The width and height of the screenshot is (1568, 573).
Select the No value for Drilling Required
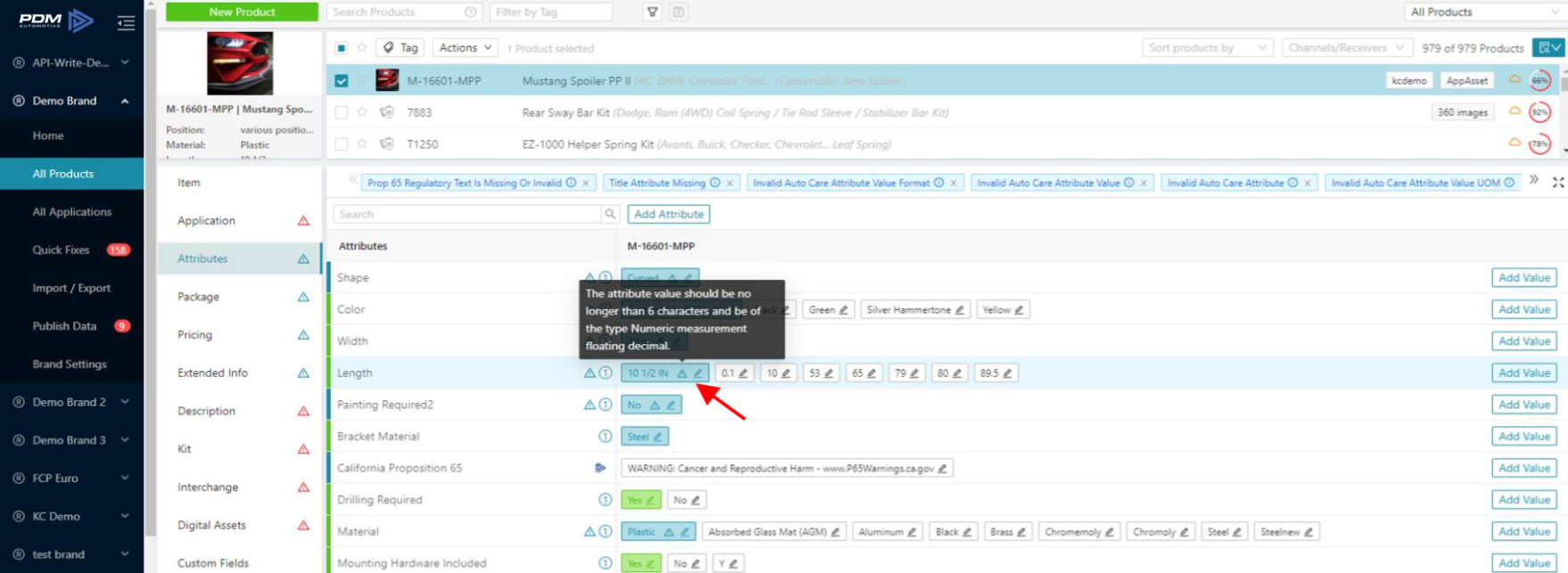pyautogui.click(x=686, y=500)
